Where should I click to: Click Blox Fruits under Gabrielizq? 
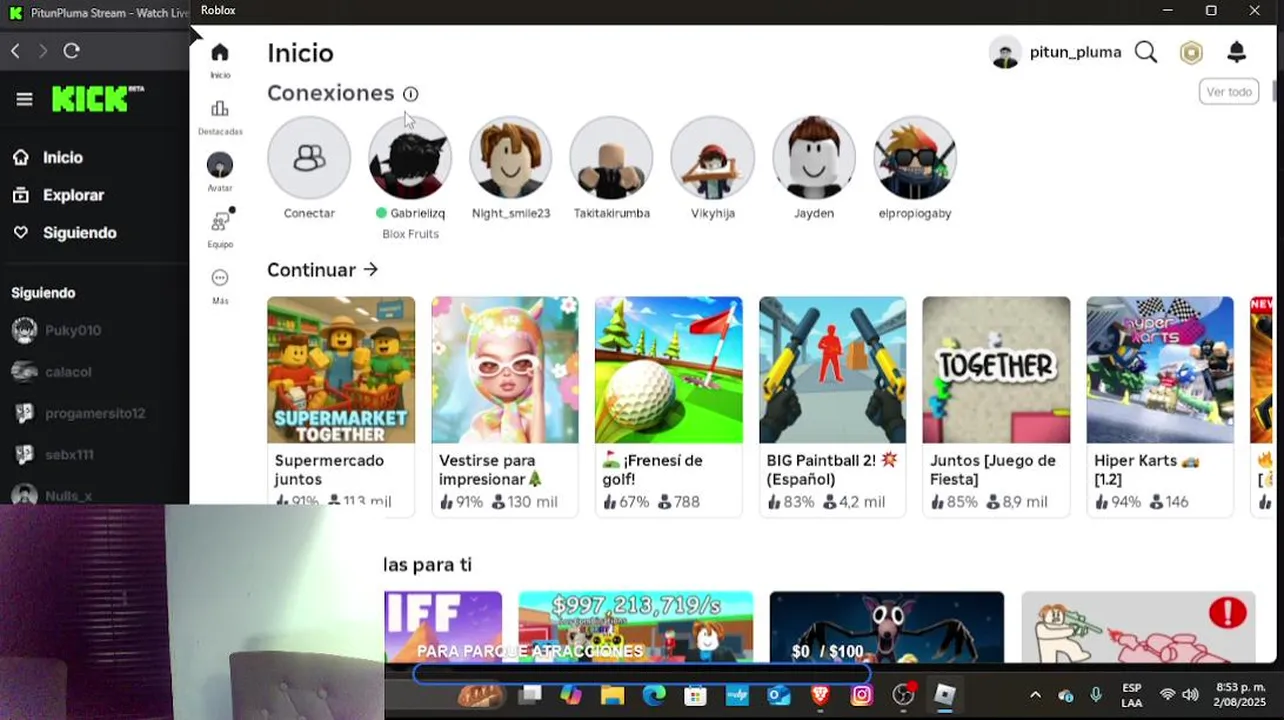click(x=410, y=234)
